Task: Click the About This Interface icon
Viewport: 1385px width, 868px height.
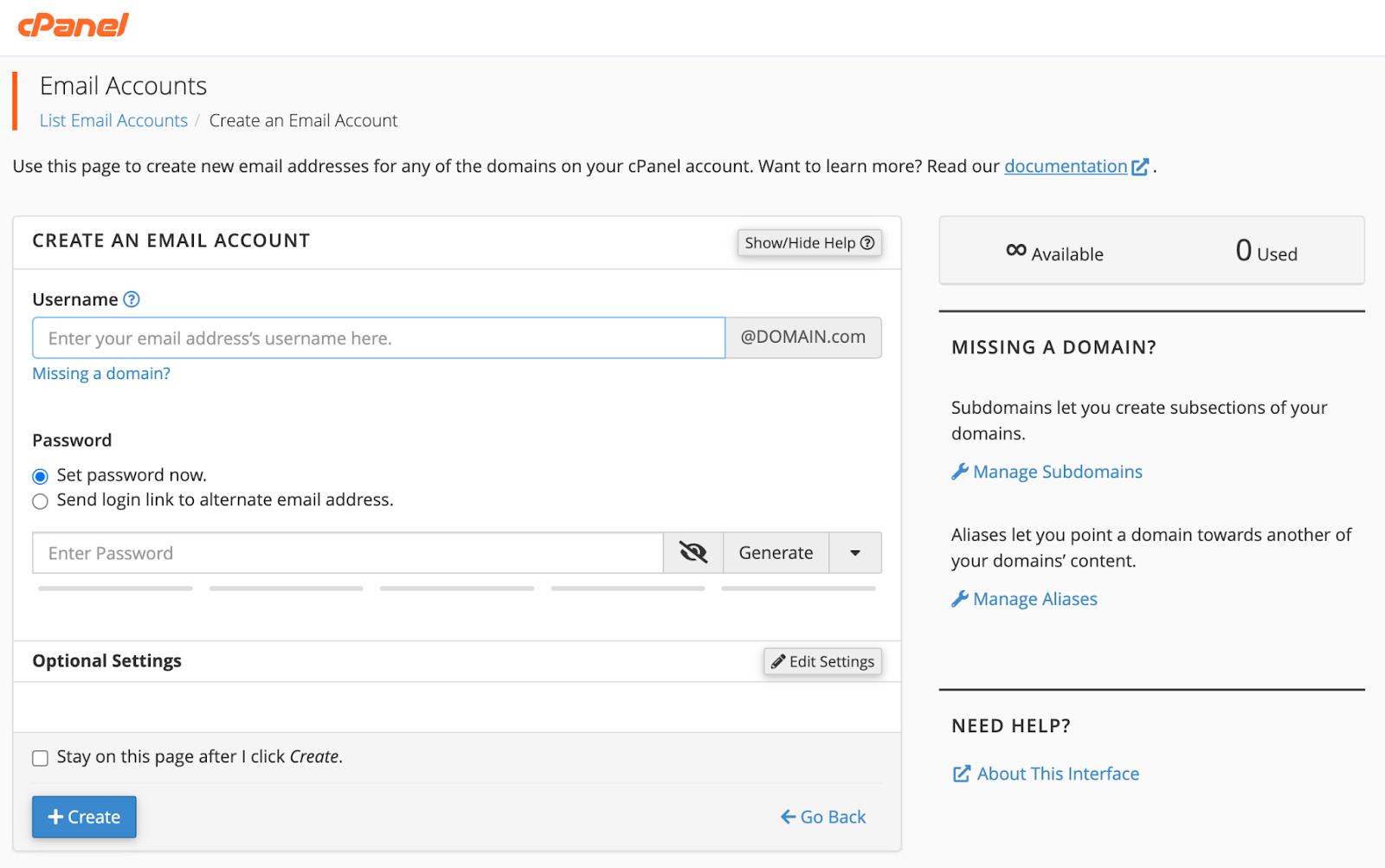Action: point(962,774)
